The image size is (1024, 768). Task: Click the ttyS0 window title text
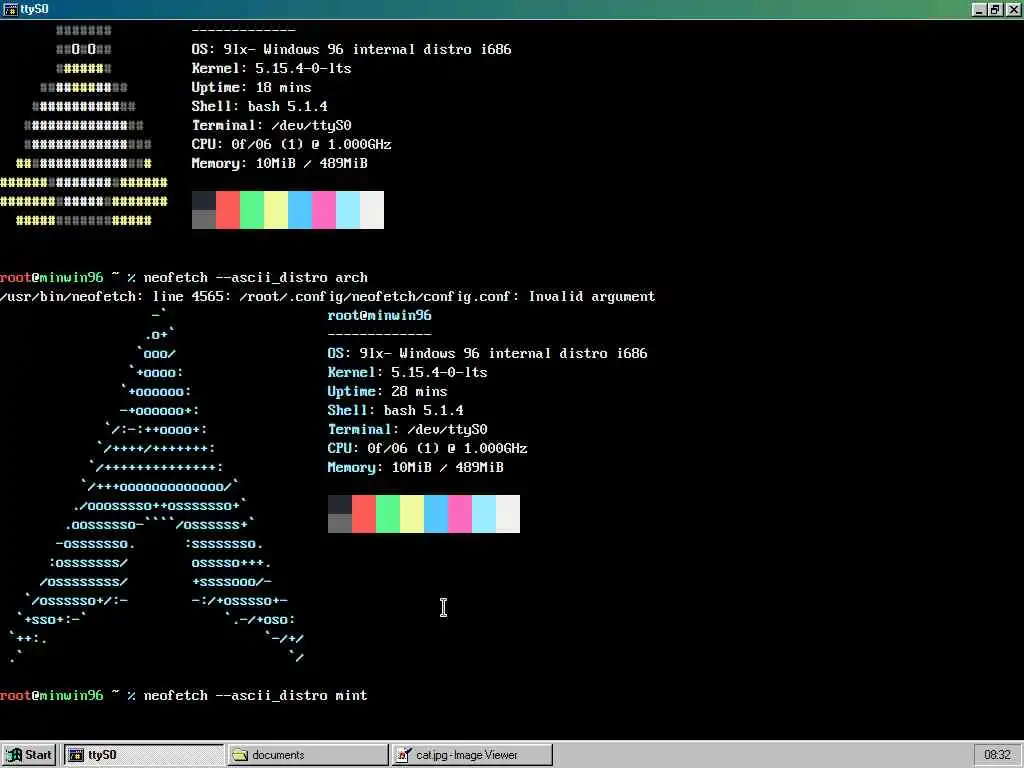35,8
